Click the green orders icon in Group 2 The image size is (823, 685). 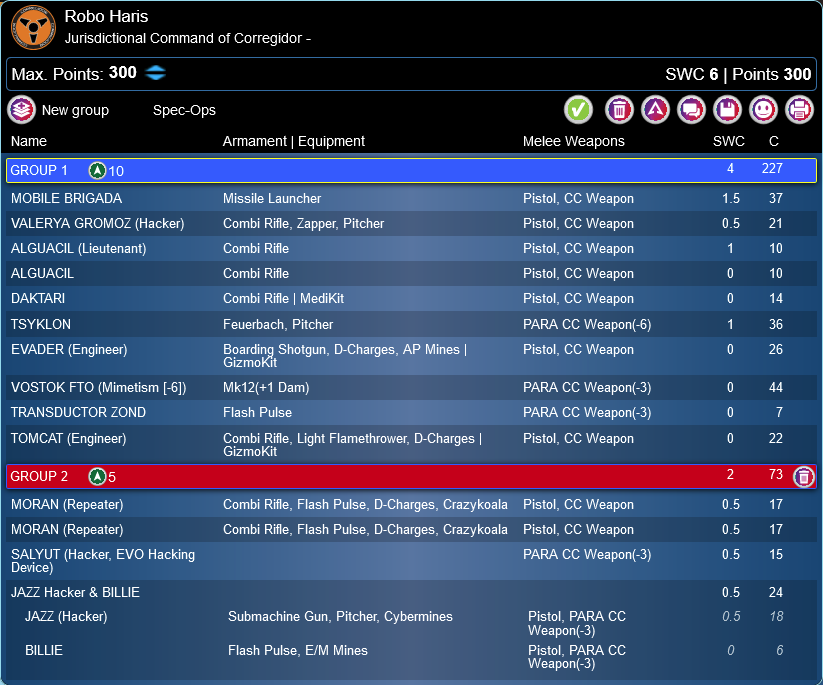pos(97,477)
